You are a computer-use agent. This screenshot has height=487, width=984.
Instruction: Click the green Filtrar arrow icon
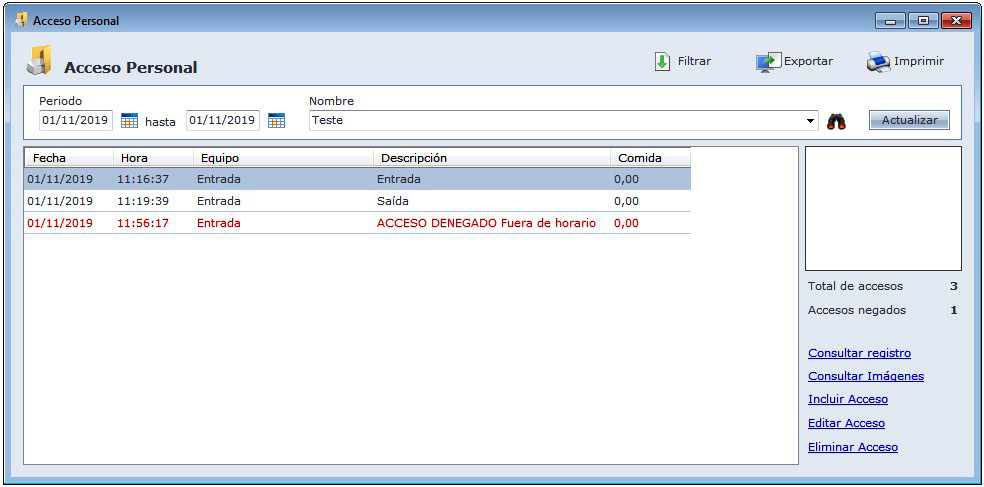pyautogui.click(x=662, y=62)
